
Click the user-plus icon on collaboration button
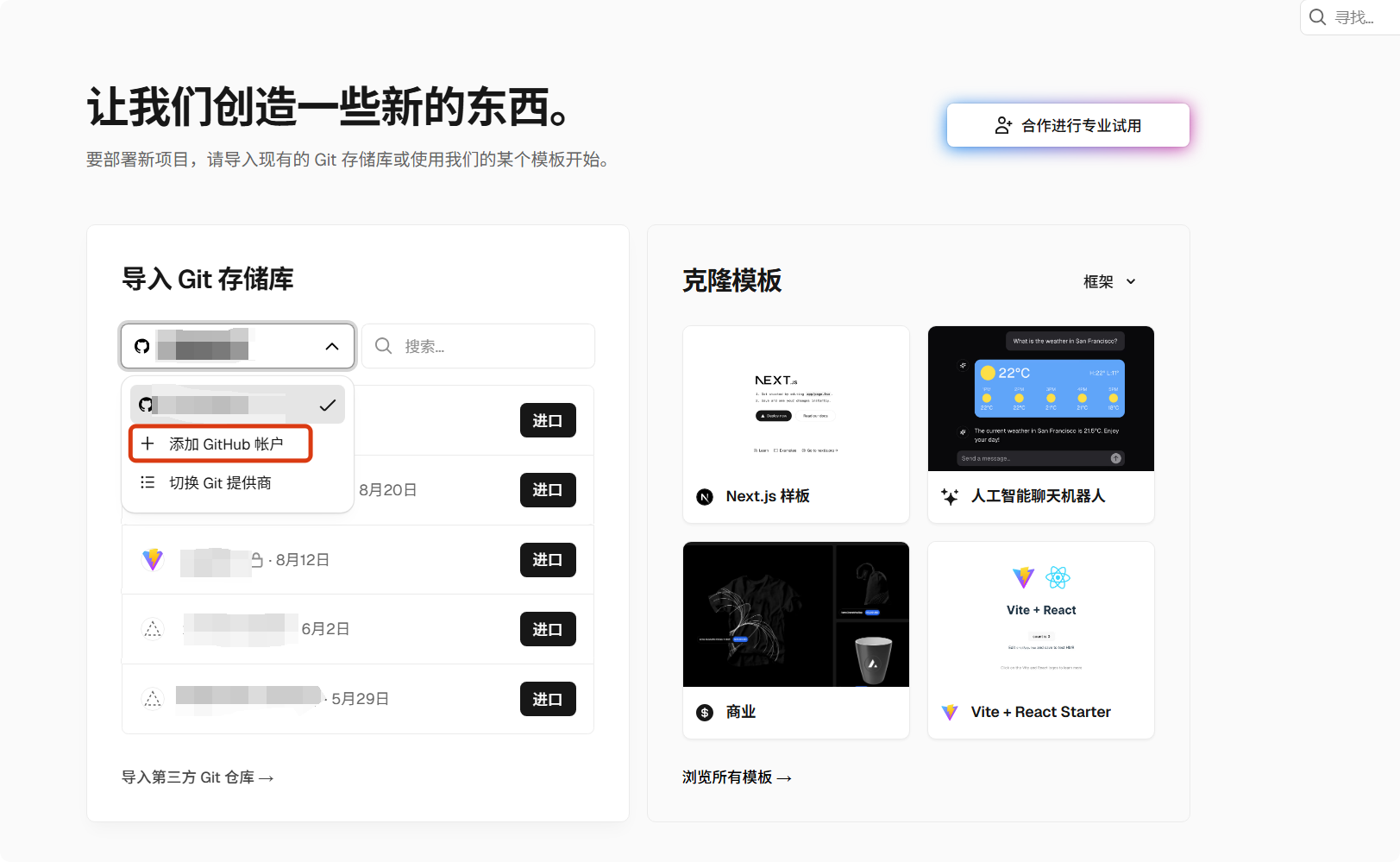[1003, 126]
